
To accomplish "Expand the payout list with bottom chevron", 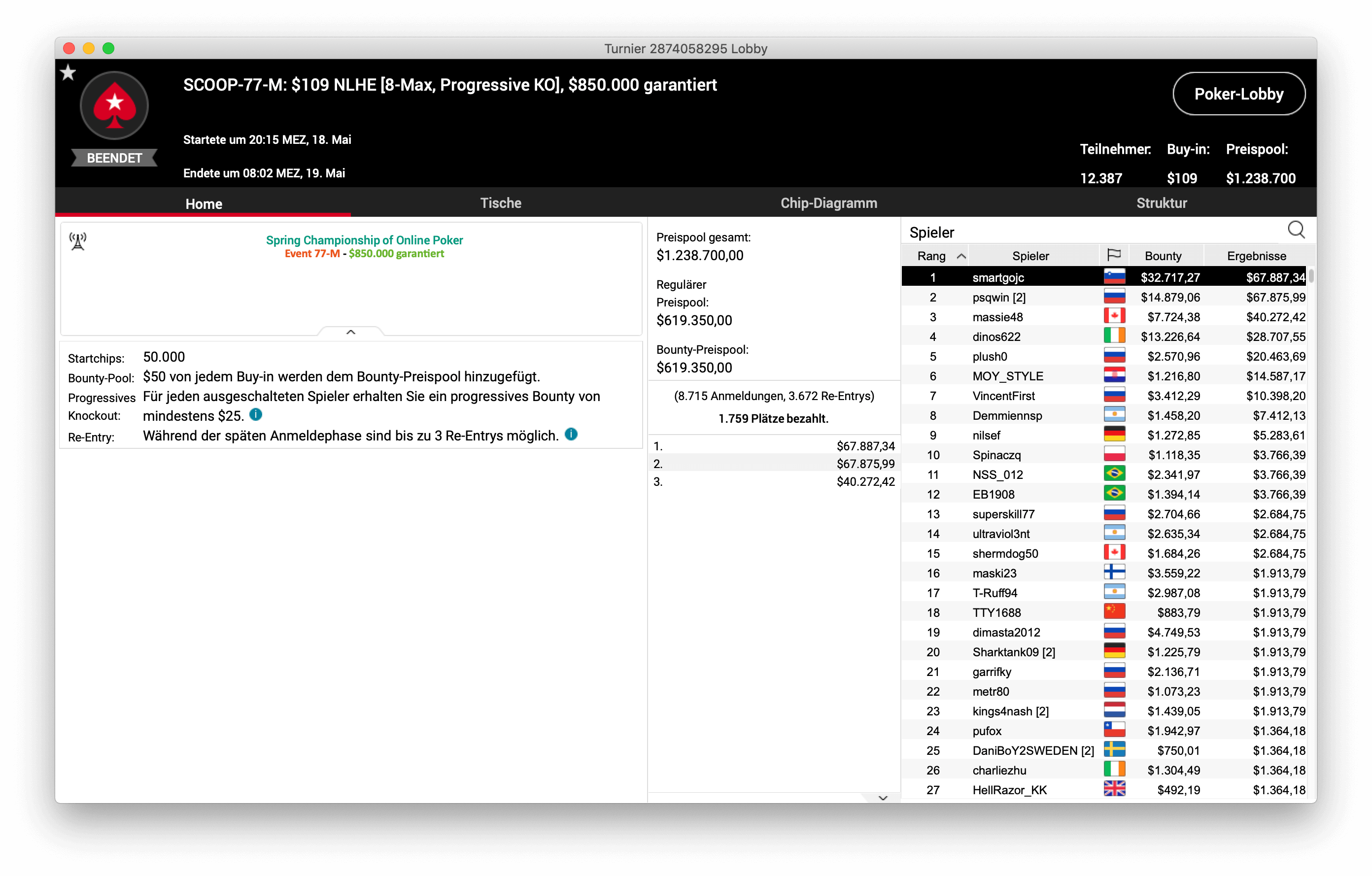I will tap(883, 797).
